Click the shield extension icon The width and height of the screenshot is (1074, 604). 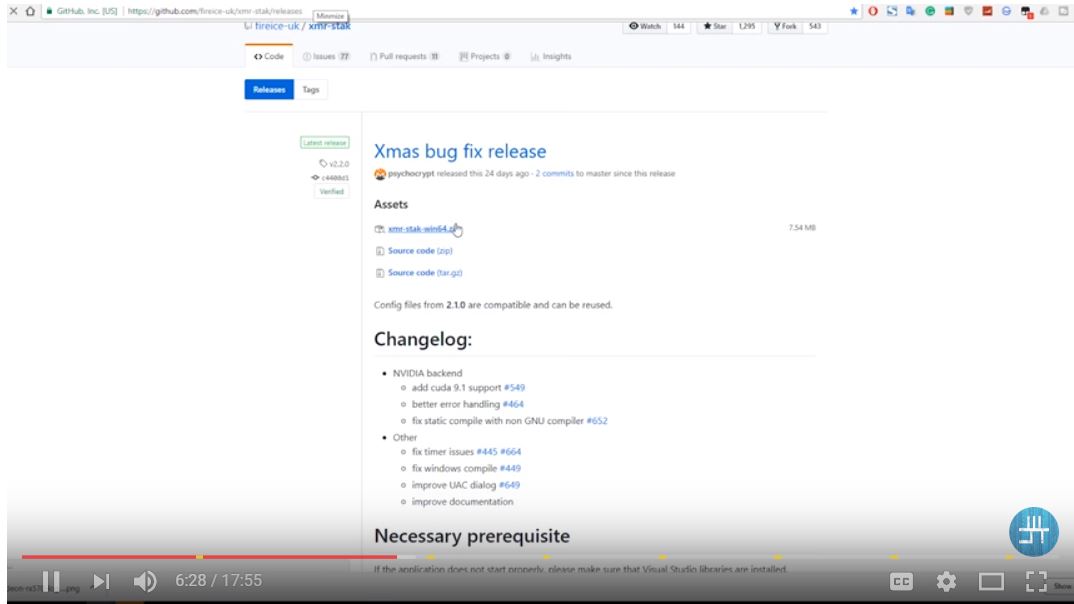(x=968, y=11)
